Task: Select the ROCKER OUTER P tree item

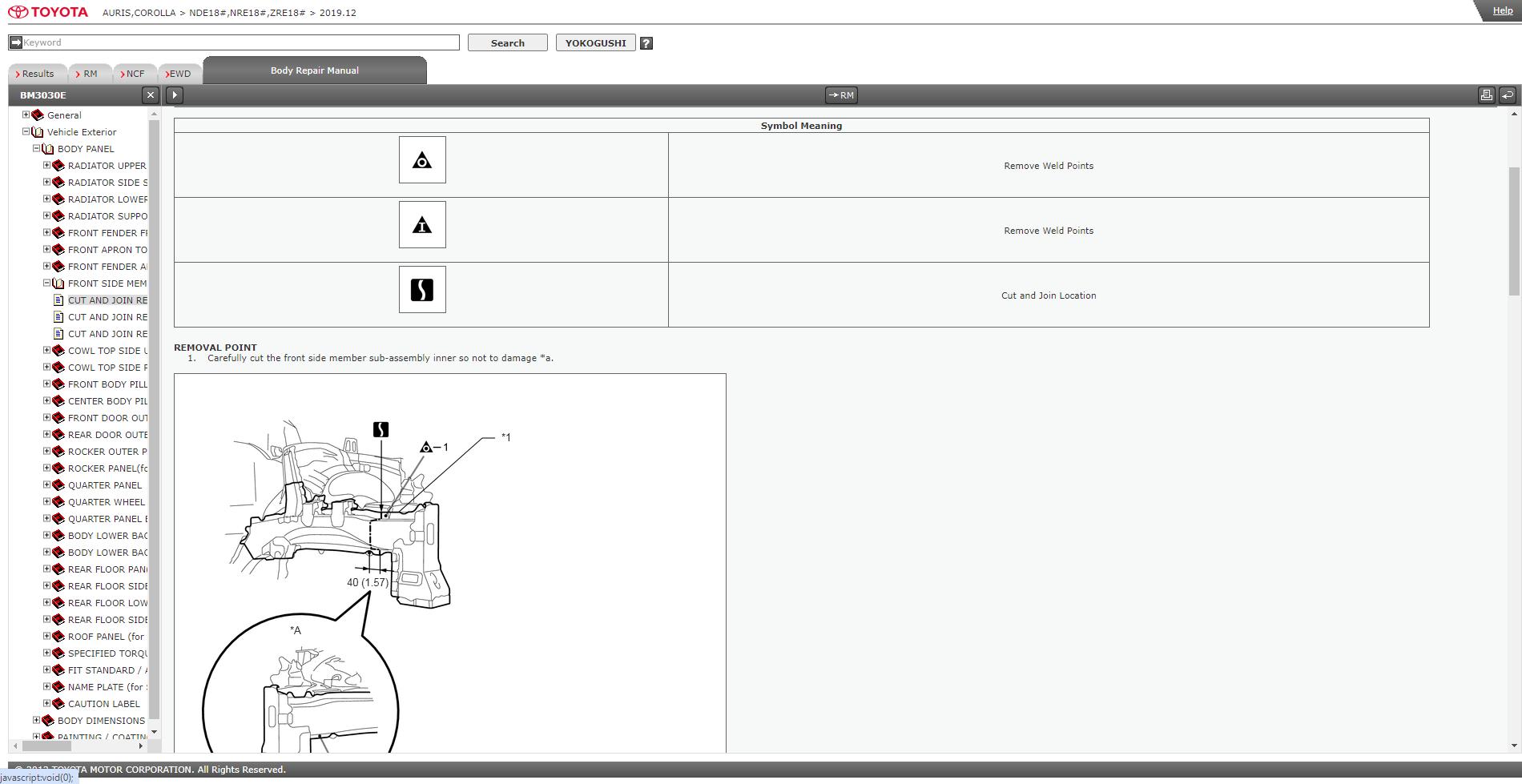Action: [107, 452]
